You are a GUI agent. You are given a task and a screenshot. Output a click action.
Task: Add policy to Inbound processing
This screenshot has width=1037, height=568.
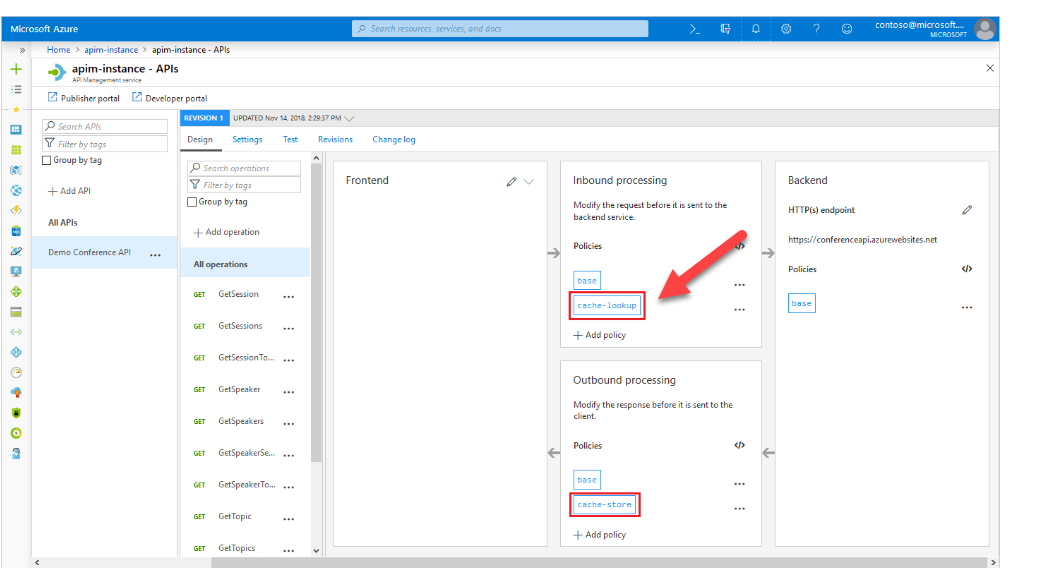point(599,335)
